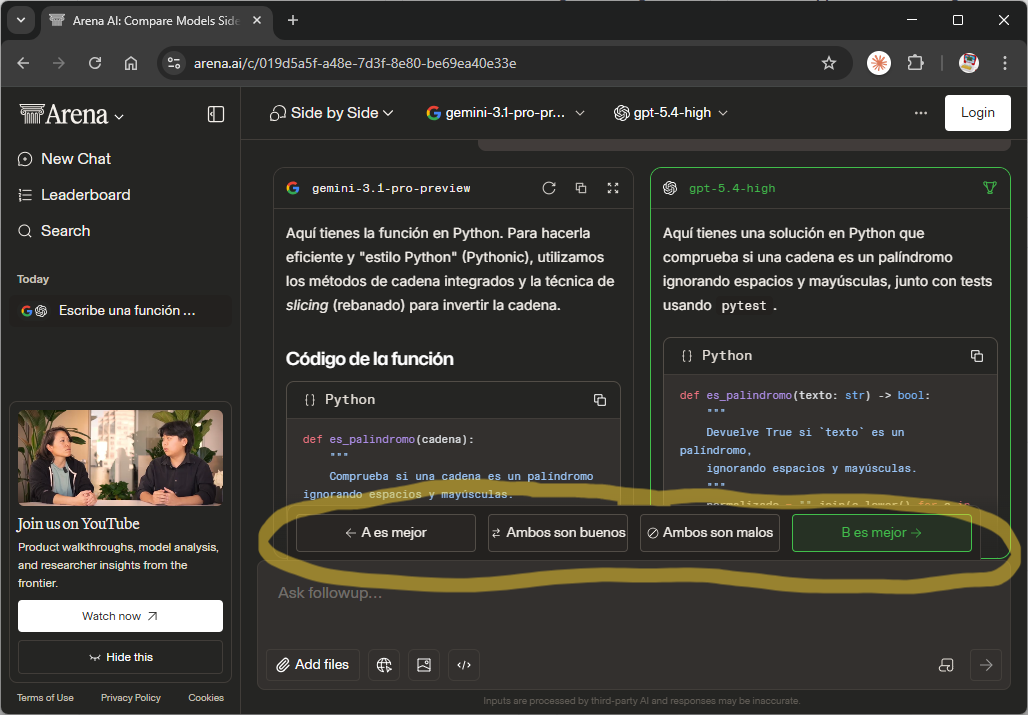1028x715 pixels.
Task: Open Cookies link
Action: point(206,698)
